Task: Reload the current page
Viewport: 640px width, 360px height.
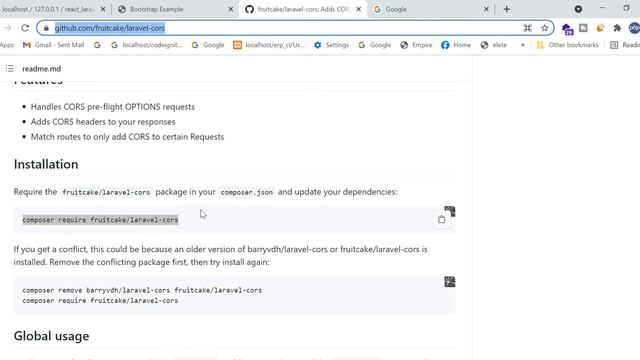Action: 25,28
